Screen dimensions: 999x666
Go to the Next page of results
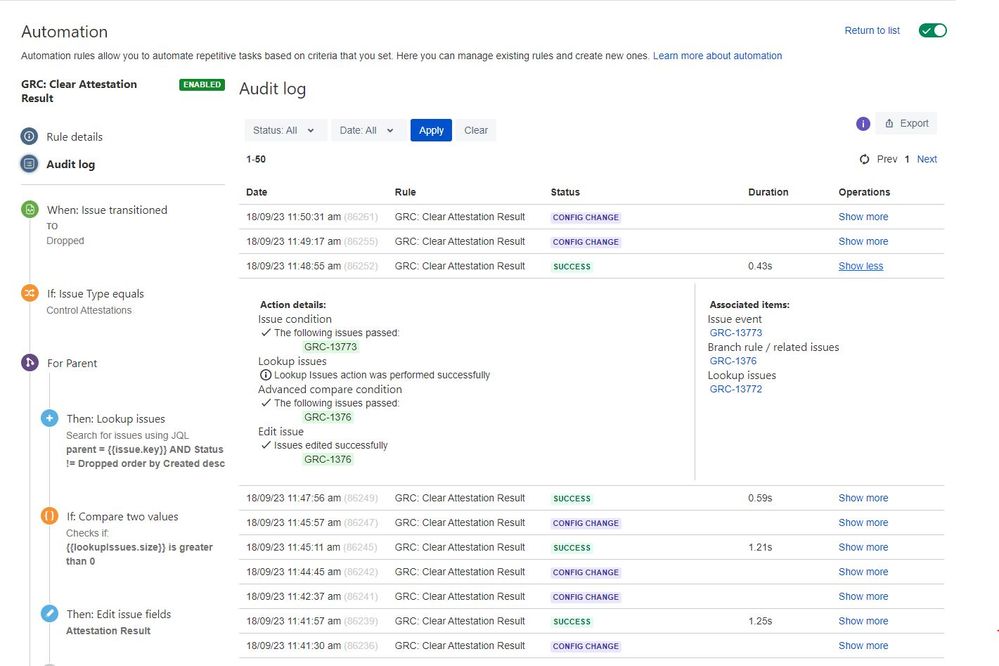[926, 159]
